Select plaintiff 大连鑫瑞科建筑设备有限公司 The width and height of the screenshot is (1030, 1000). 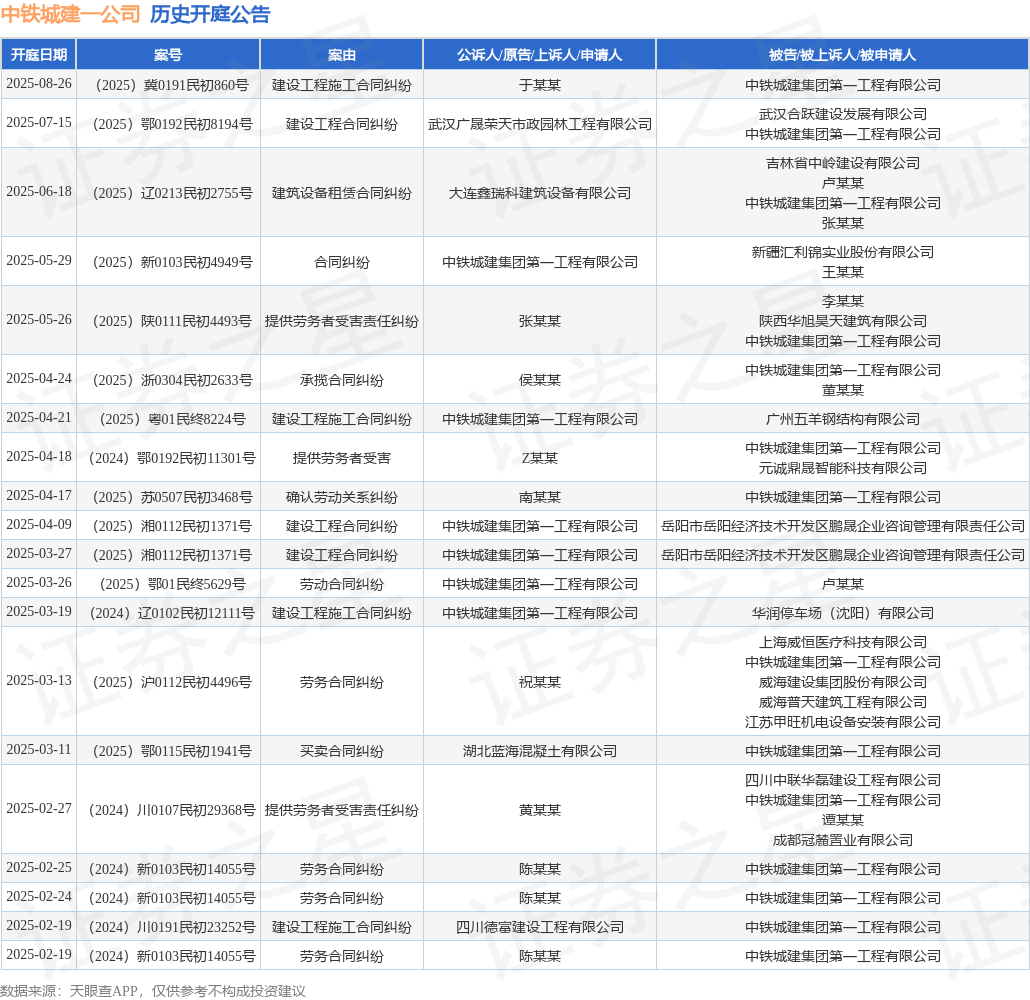click(x=539, y=193)
